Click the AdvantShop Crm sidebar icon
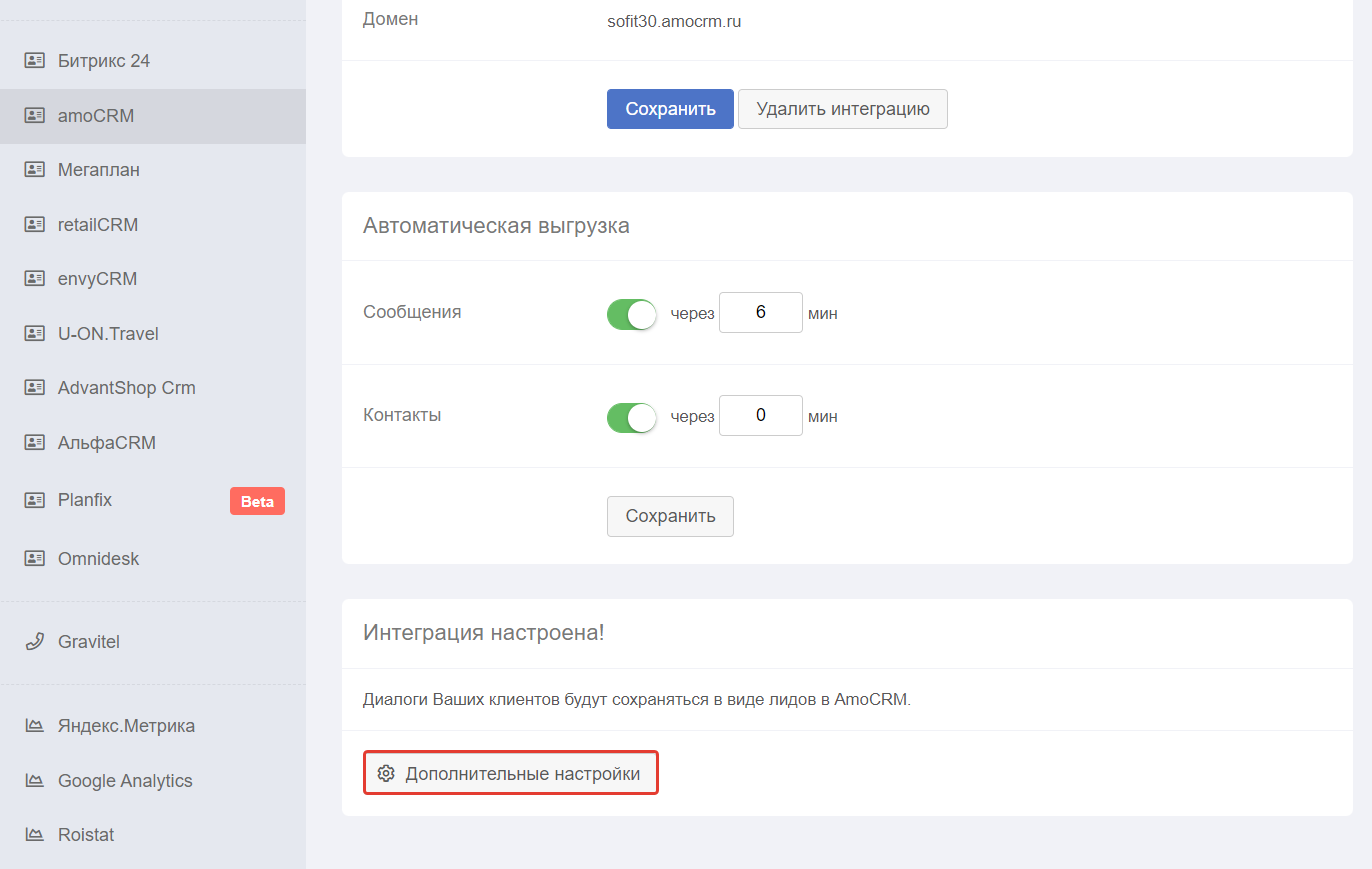This screenshot has width=1372, height=869. (35, 388)
